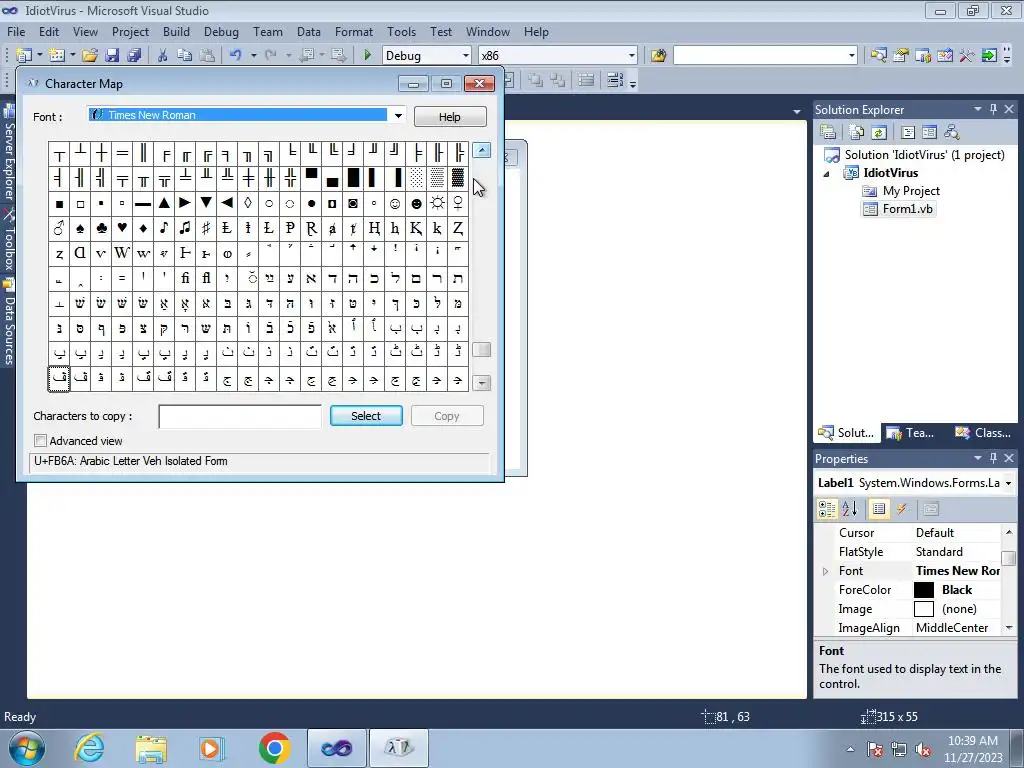
Task: Click the Undo arrow icon
Action: [x=236, y=56]
